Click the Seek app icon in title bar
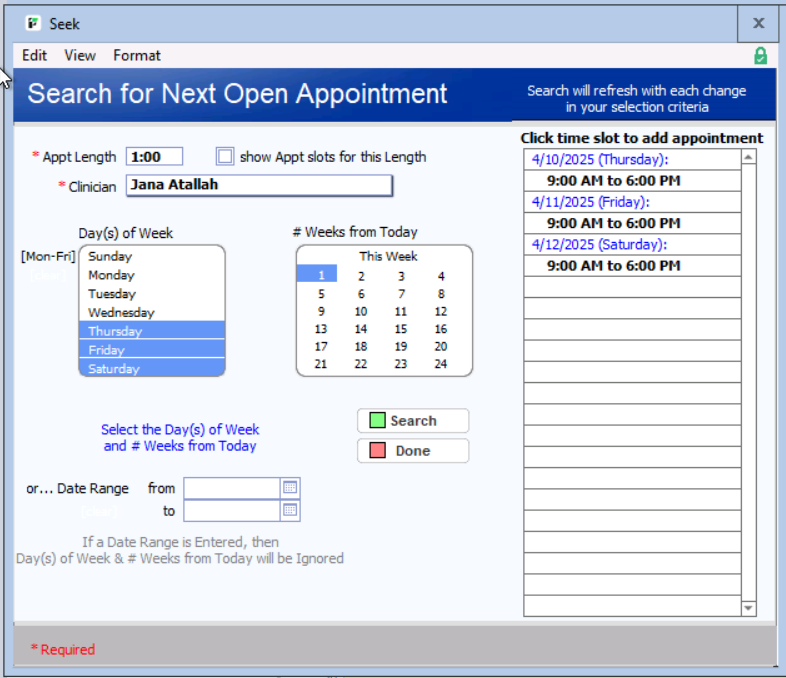Viewport: 786px width, 678px height. 33,24
